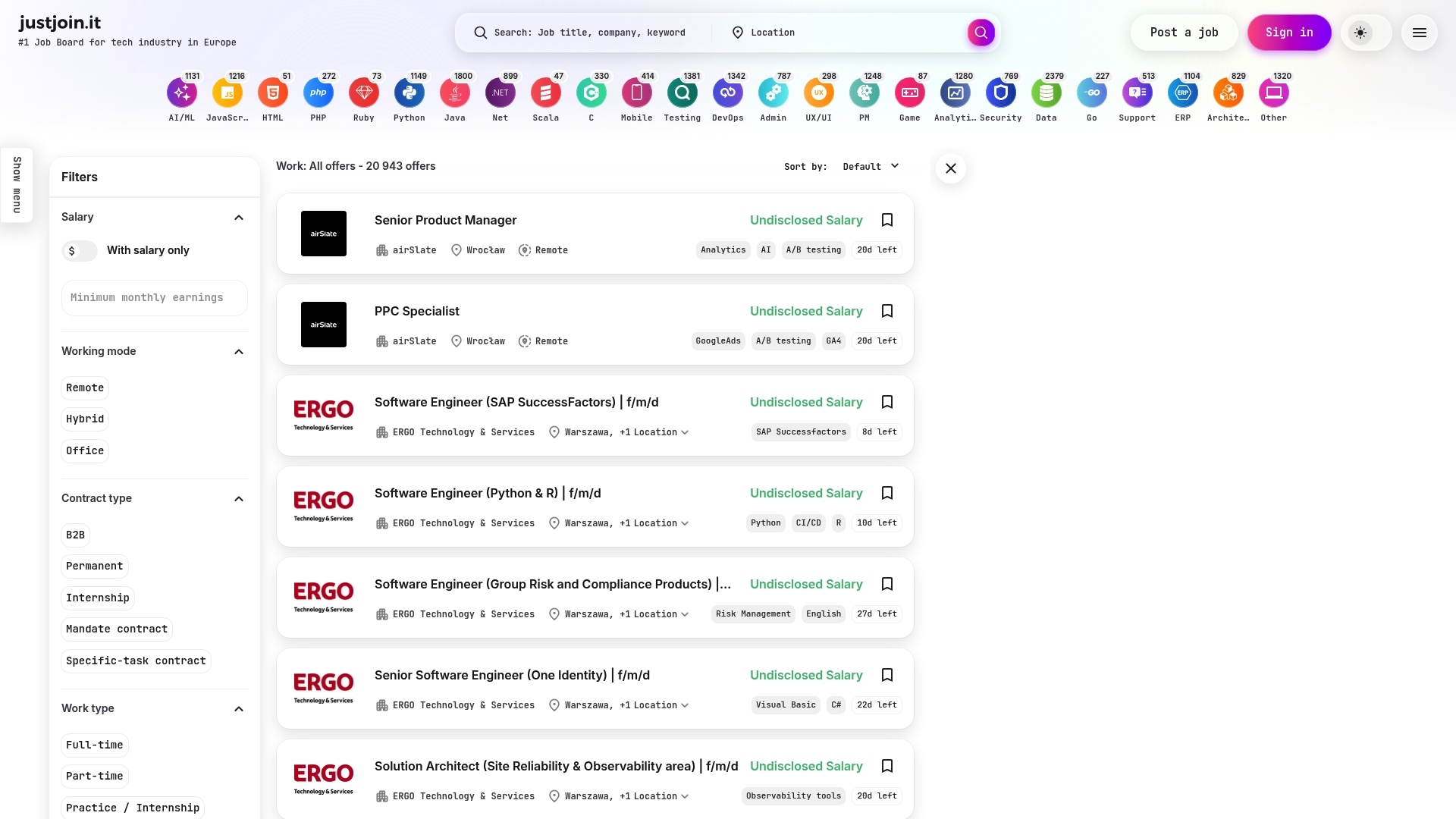This screenshot has width=1456, height=819.
Task: Bookmark the Senior Product Manager offer
Action: click(x=887, y=220)
